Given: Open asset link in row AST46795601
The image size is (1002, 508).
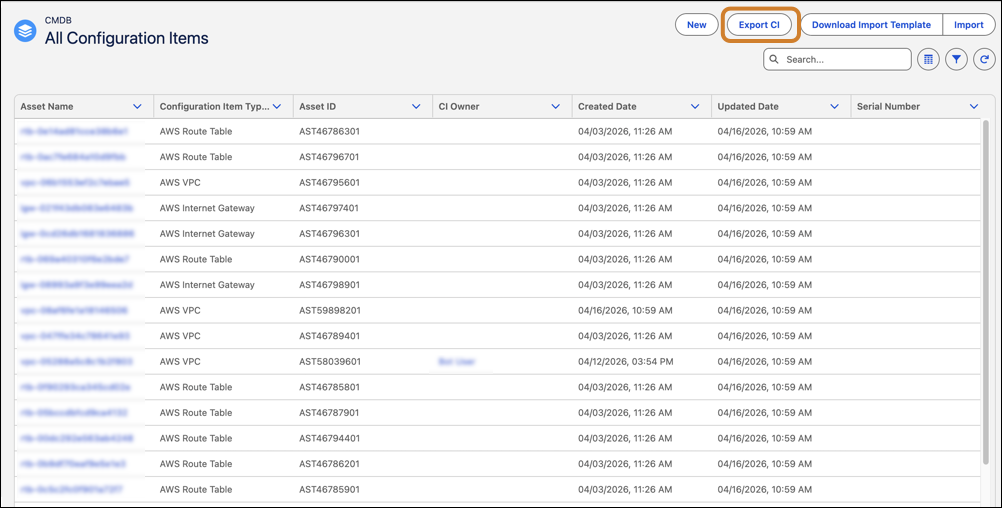Looking at the screenshot, I should [75, 183].
